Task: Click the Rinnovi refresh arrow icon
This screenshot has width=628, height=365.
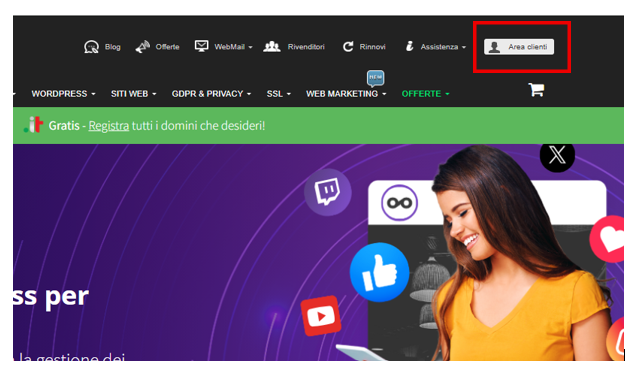Action: tap(348, 47)
